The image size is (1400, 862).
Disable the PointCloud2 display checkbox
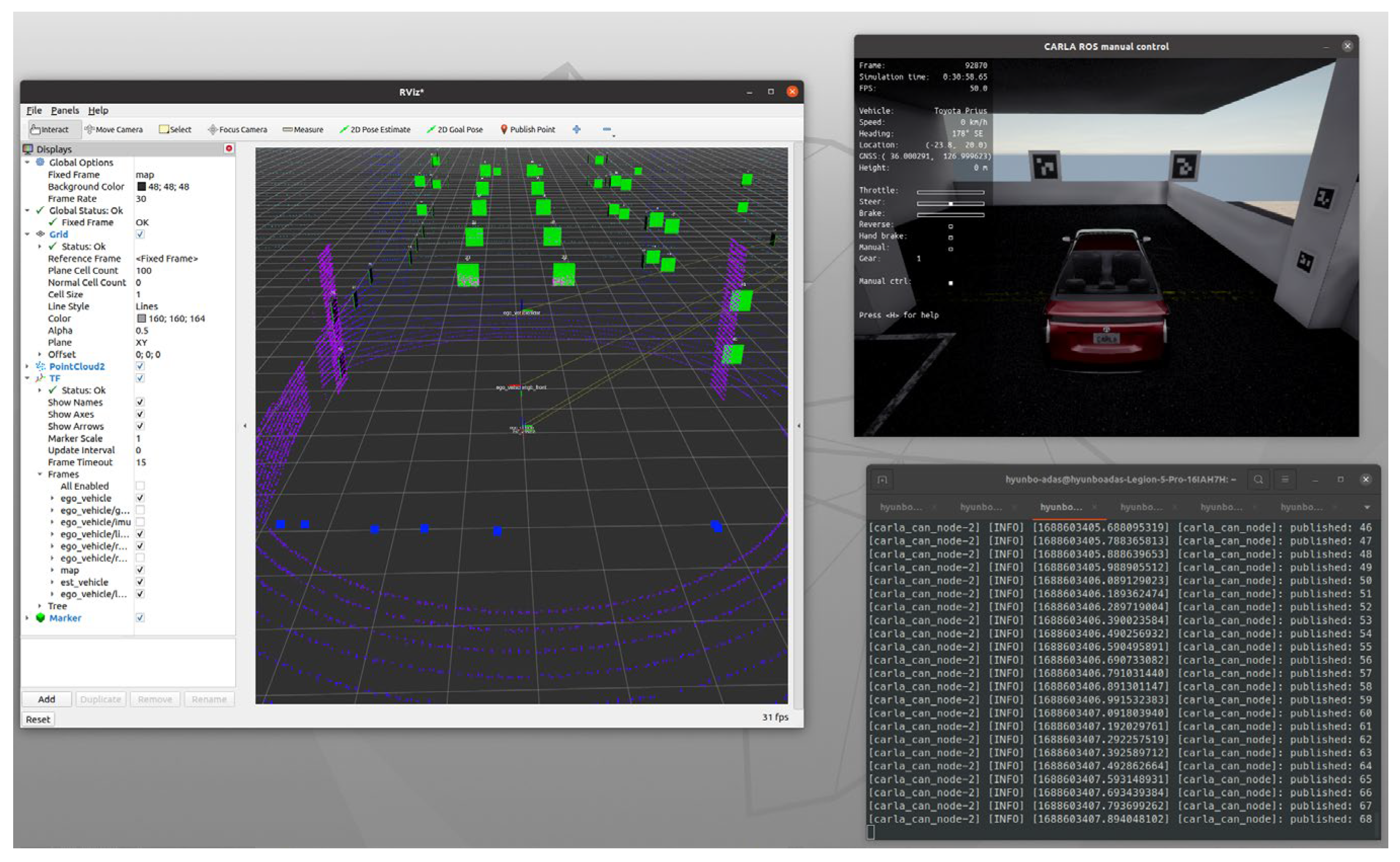point(140,366)
